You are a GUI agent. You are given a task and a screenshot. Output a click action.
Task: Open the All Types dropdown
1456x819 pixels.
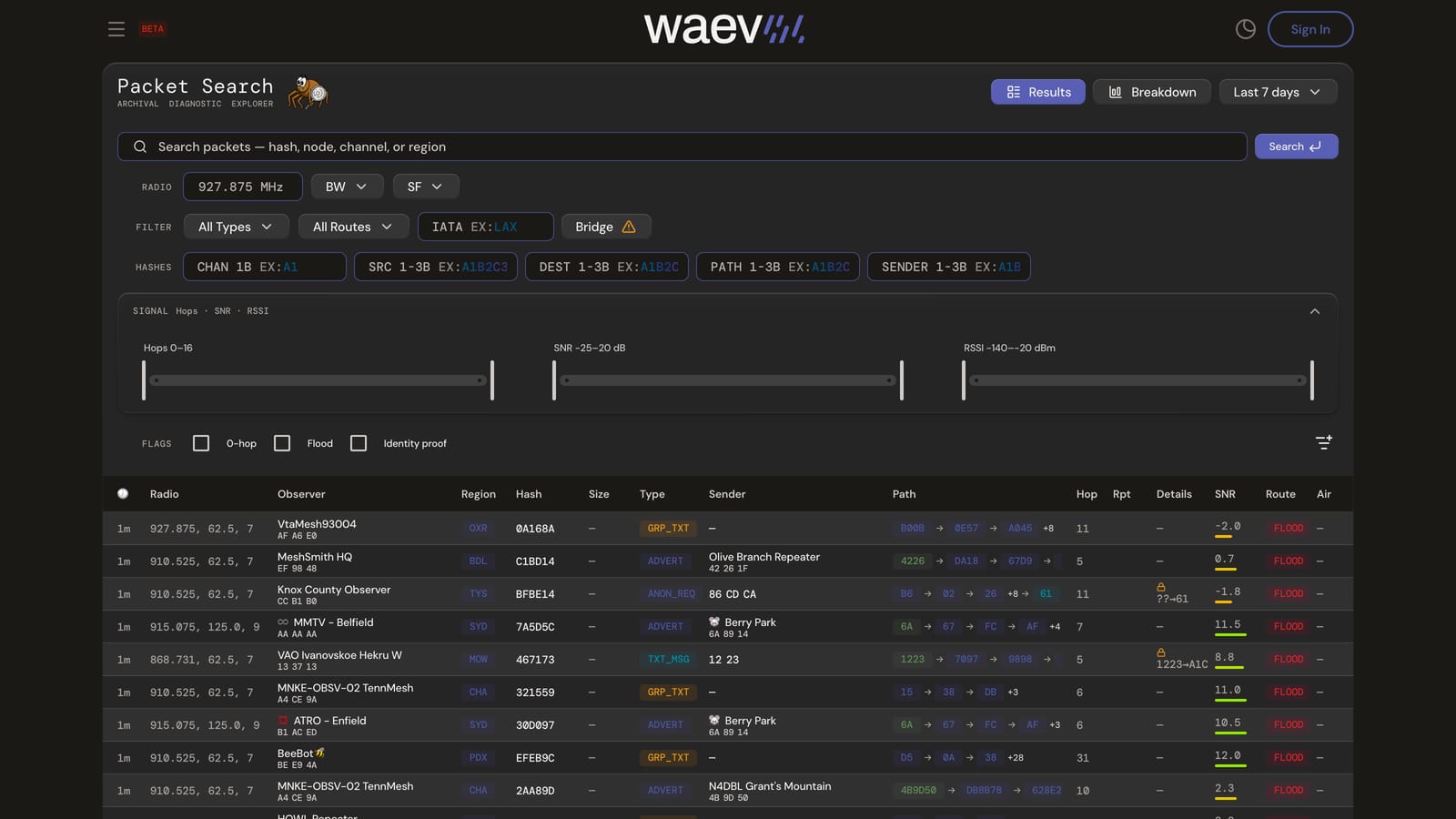coord(236,227)
